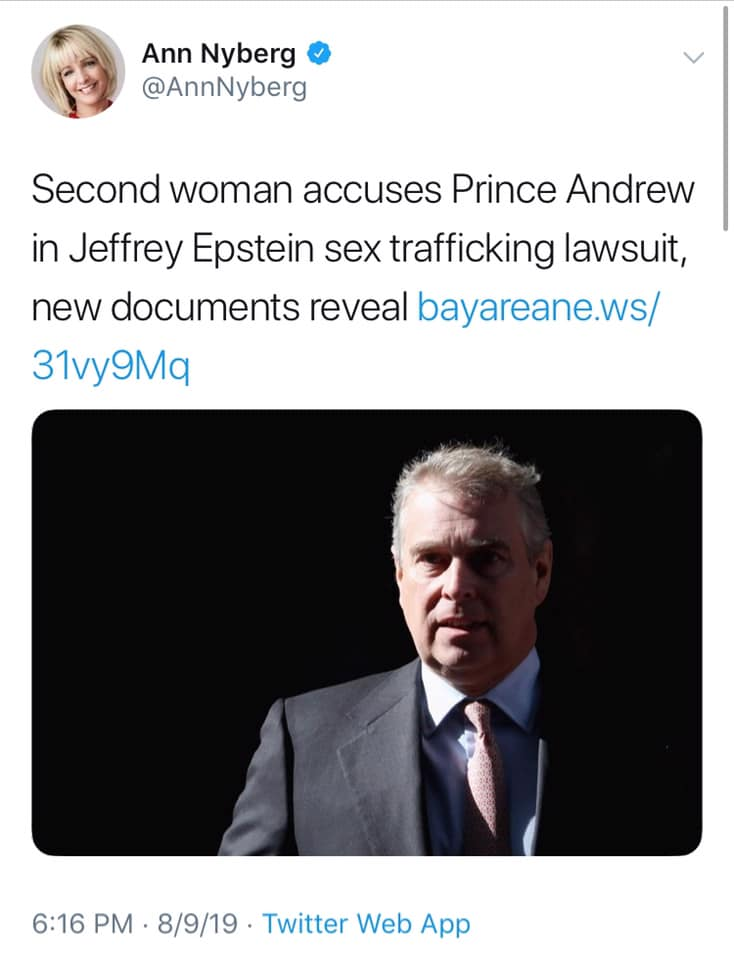Open the Twitter Web App source link
Screen dimensions: 734x960
pos(366,924)
